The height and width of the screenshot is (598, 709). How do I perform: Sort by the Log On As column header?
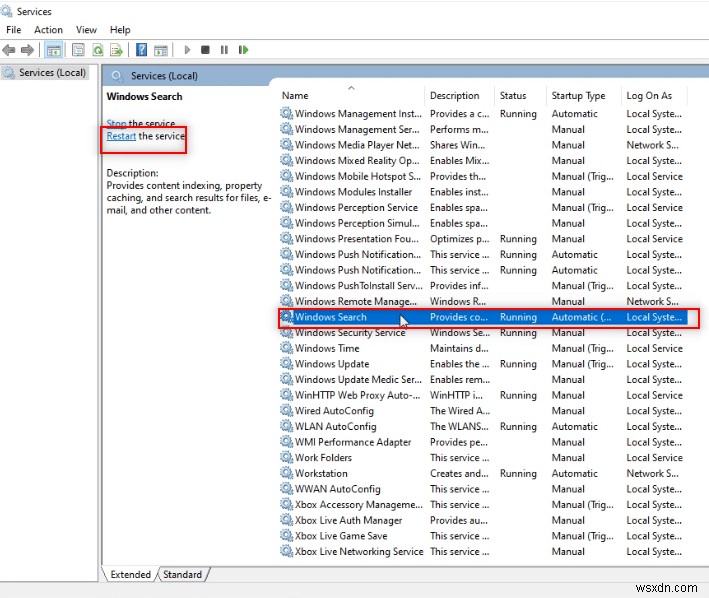click(649, 96)
